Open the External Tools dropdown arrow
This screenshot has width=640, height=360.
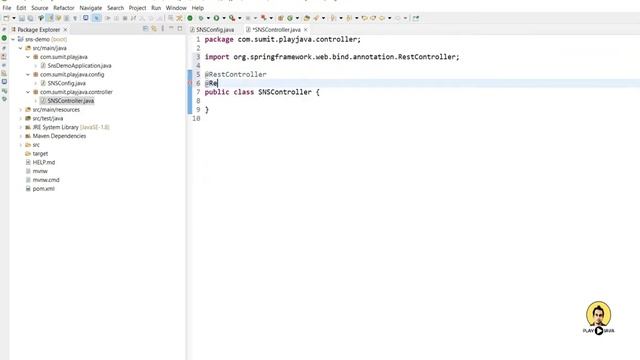(271, 18)
